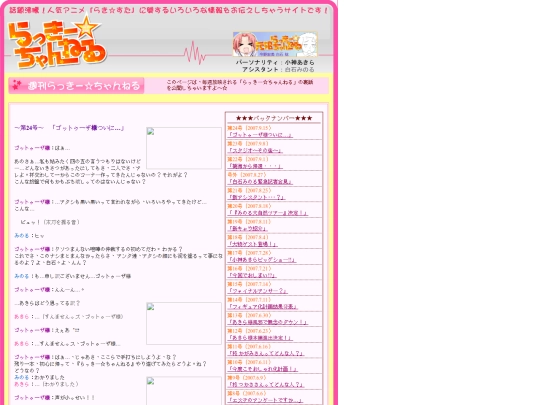This screenshot has width=540, height=405.
Task: Click the 〜第24号〜 article title text
Action: [69, 128]
